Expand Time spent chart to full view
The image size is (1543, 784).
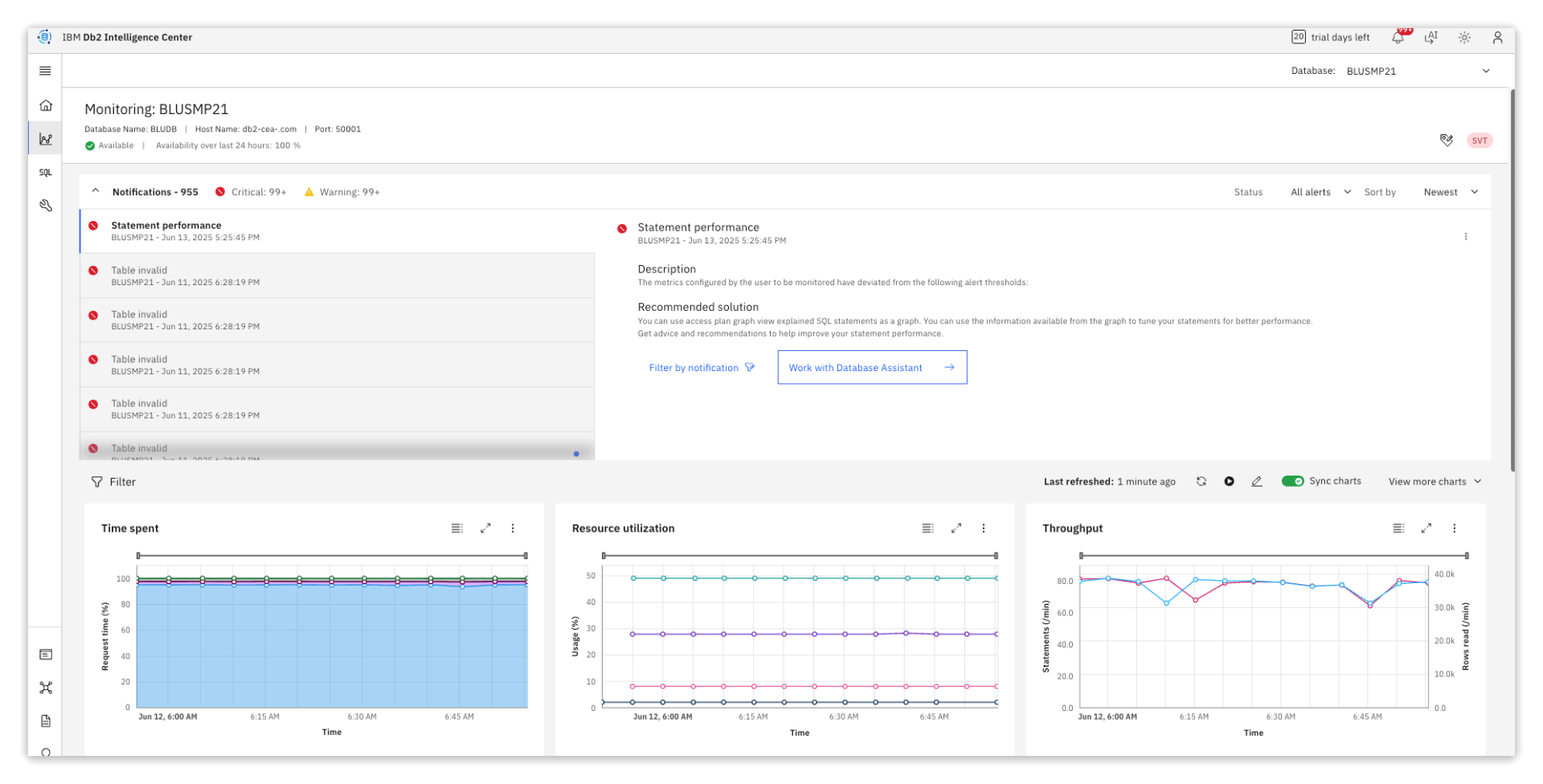(485, 529)
